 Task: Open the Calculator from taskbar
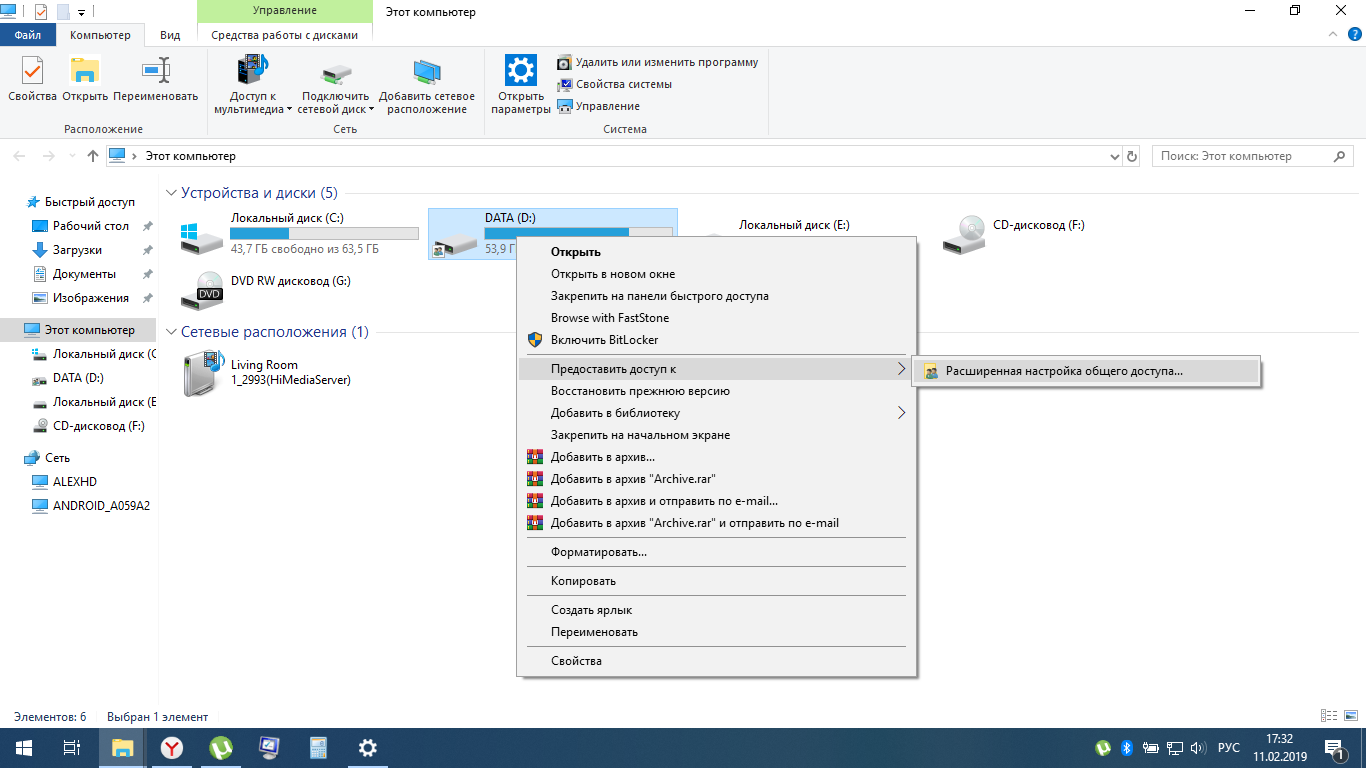coord(319,748)
